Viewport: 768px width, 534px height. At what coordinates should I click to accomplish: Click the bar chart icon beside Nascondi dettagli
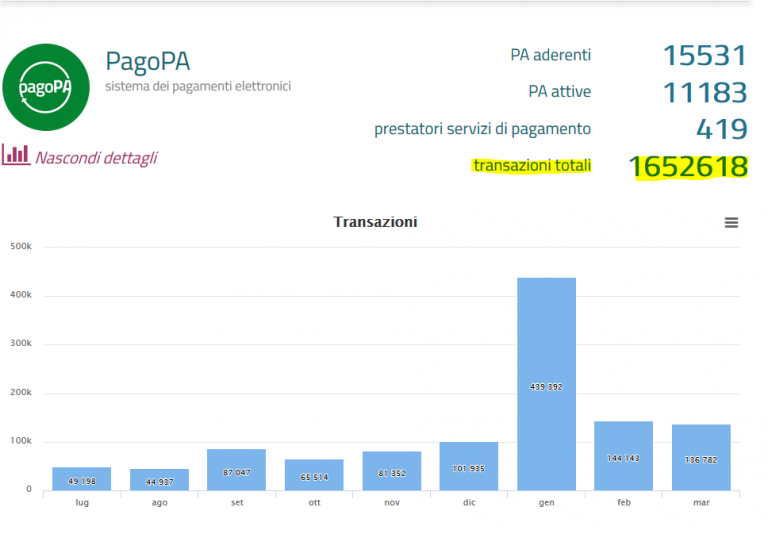pyautogui.click(x=16, y=155)
